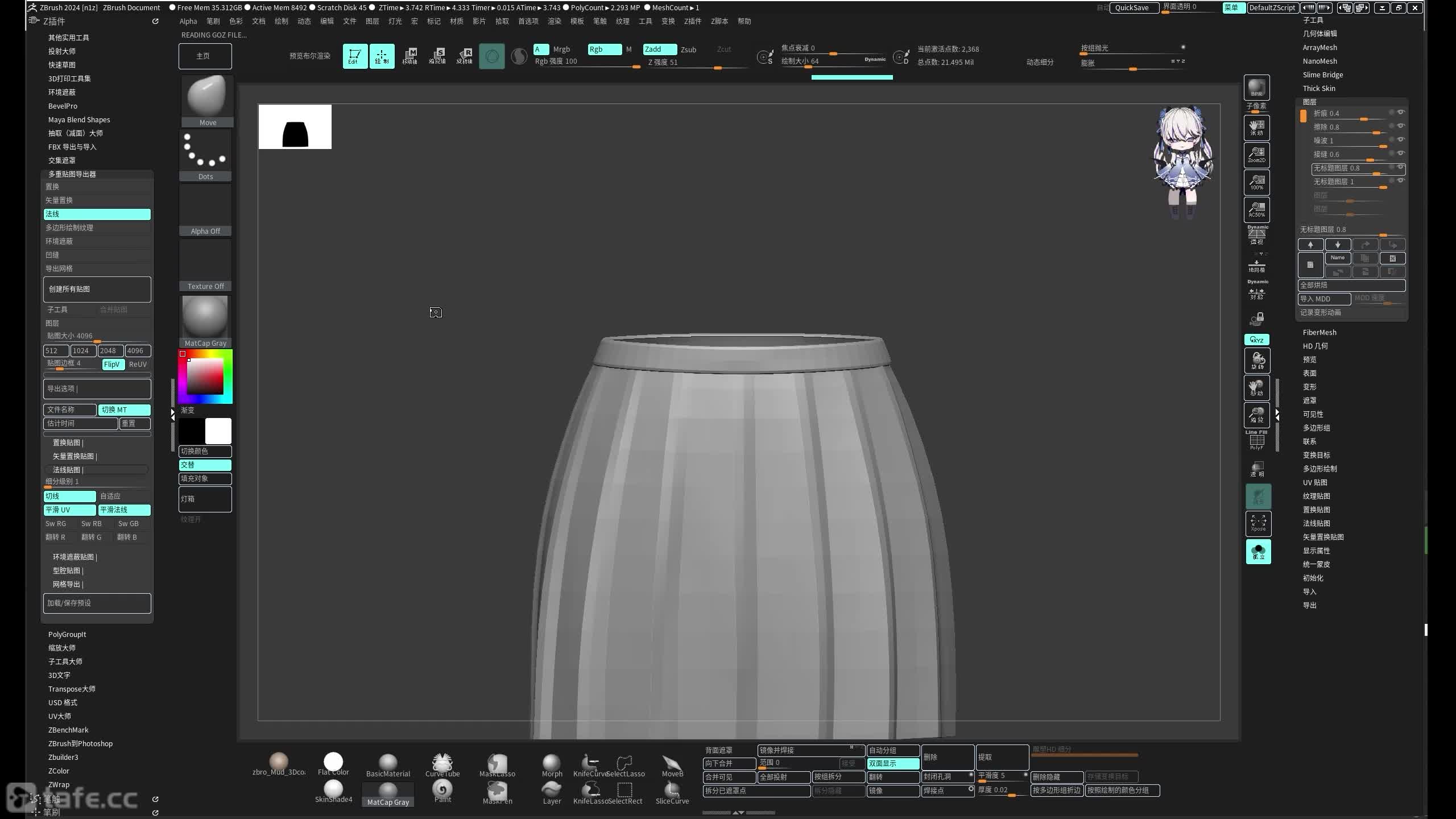Enable the XYZ rotation mode
Viewport: 1456px width, 819px height.
pyautogui.click(x=1256, y=340)
